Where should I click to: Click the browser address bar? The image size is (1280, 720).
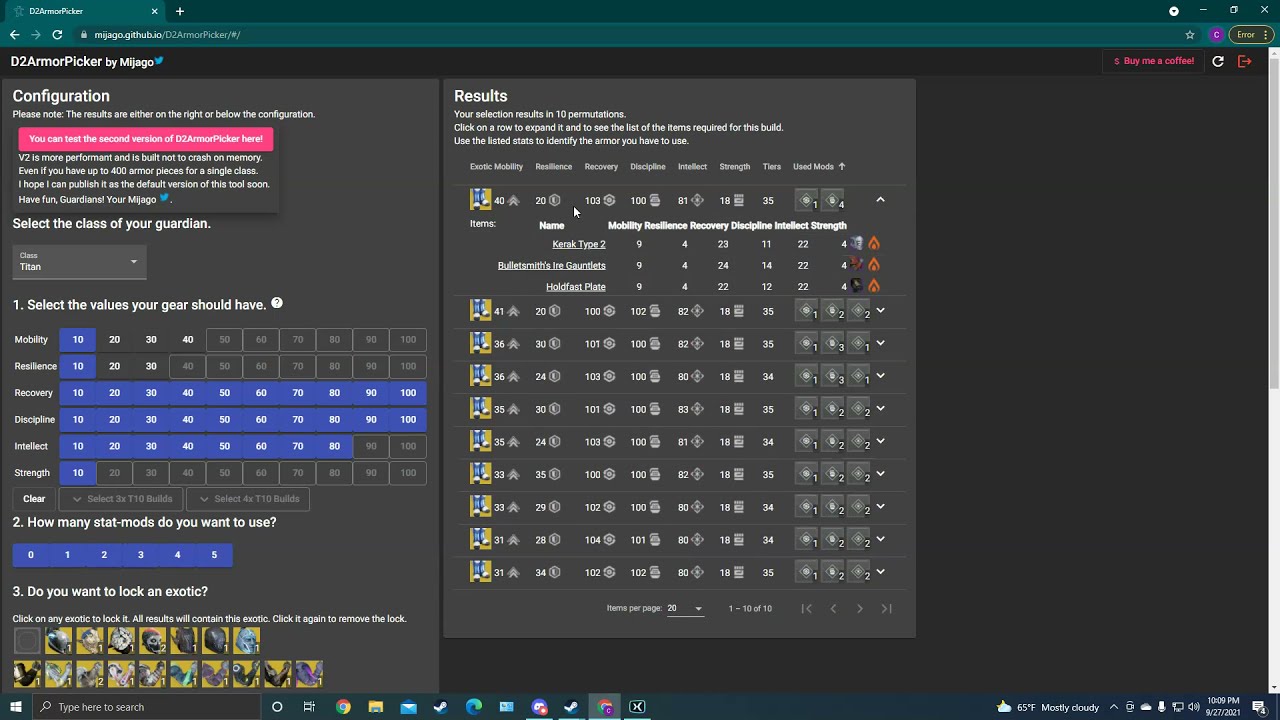[x=630, y=34]
